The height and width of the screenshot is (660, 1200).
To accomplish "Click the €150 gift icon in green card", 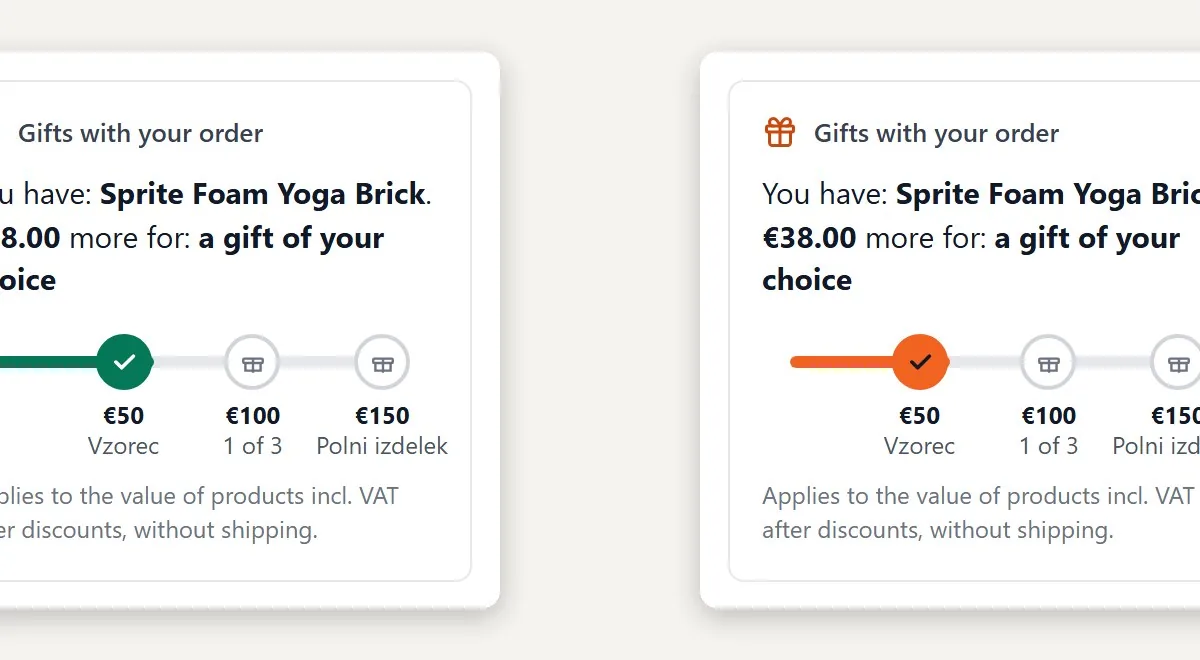I will 383,362.
